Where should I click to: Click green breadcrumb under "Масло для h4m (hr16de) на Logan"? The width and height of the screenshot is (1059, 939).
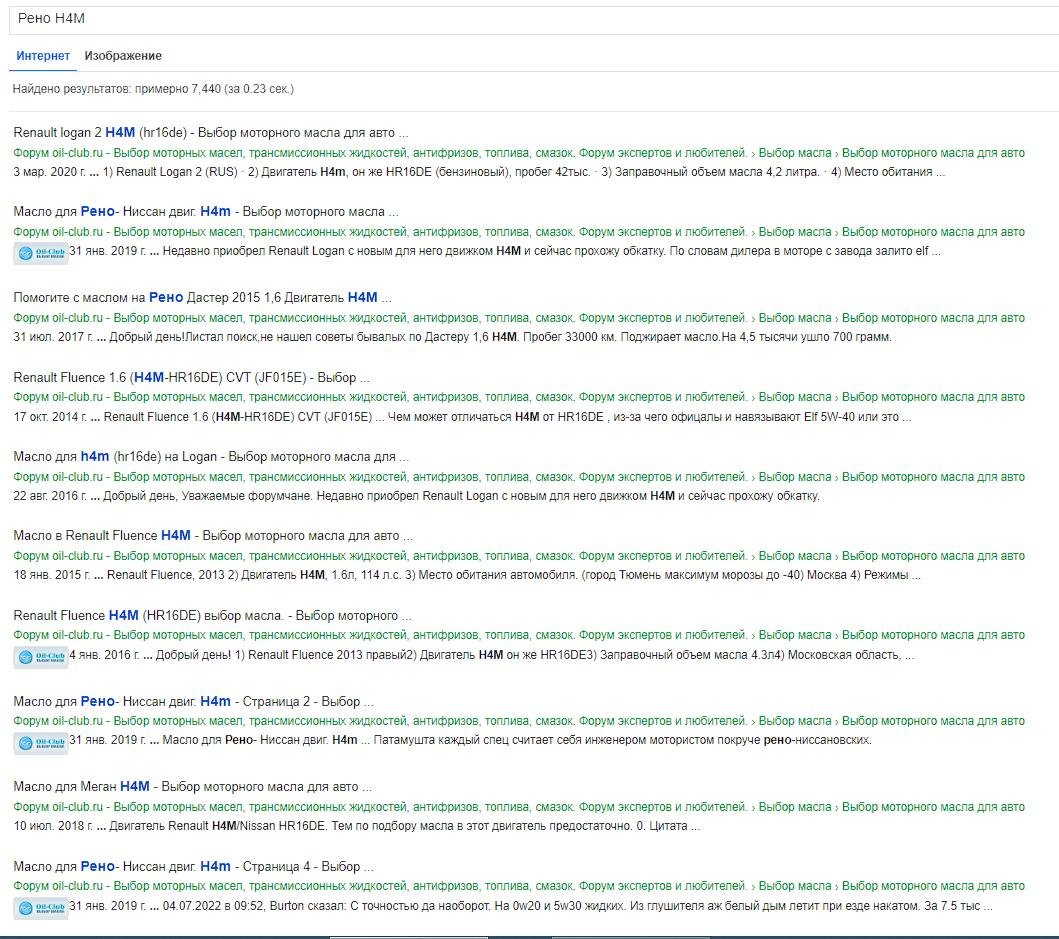coord(519,477)
